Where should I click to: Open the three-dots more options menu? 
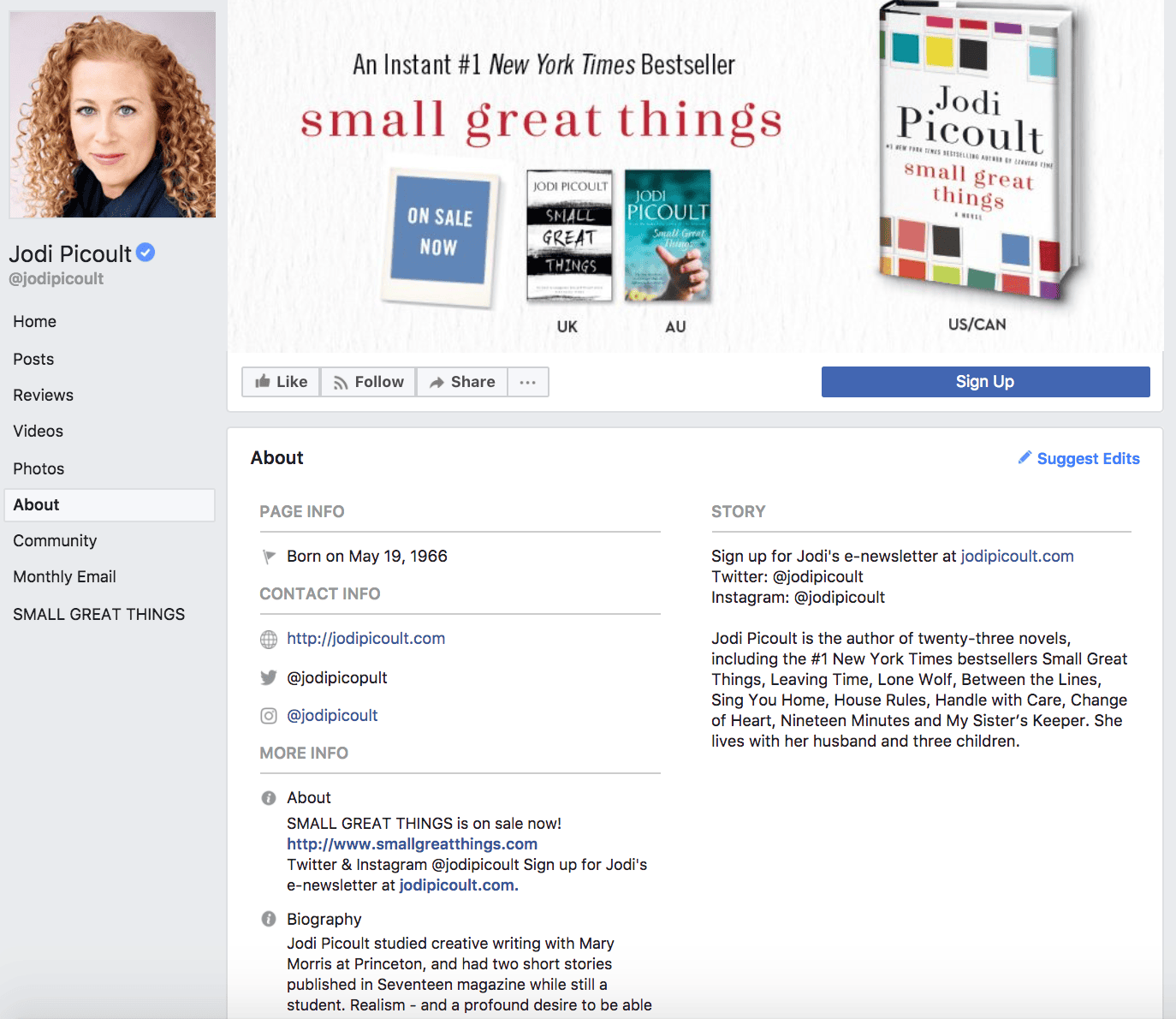(x=528, y=382)
